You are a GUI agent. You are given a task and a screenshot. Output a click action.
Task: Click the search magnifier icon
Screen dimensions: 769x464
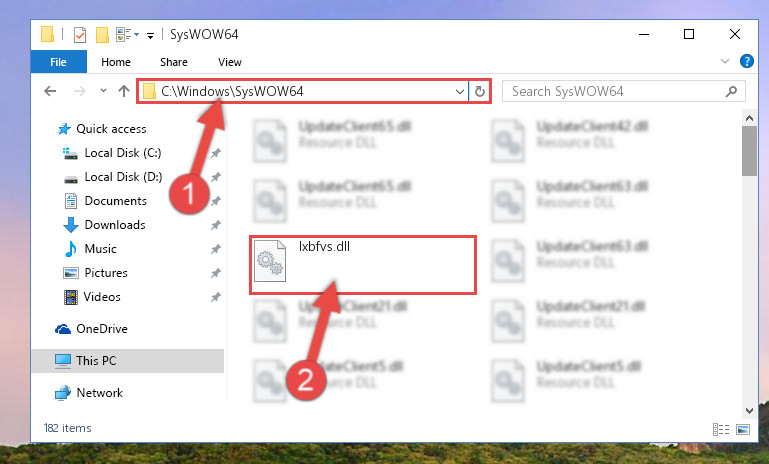pyautogui.click(x=731, y=91)
